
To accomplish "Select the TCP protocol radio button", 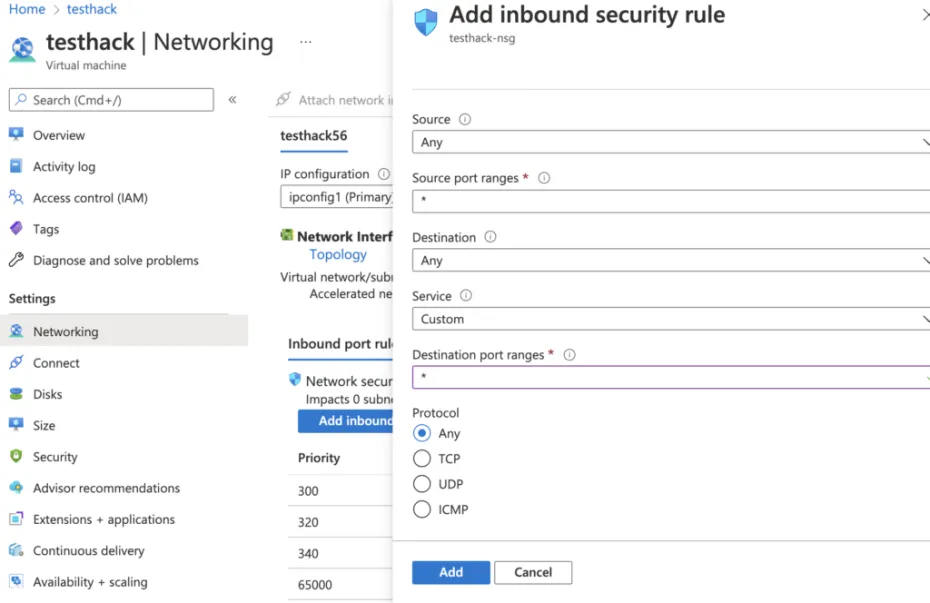I will (422, 458).
